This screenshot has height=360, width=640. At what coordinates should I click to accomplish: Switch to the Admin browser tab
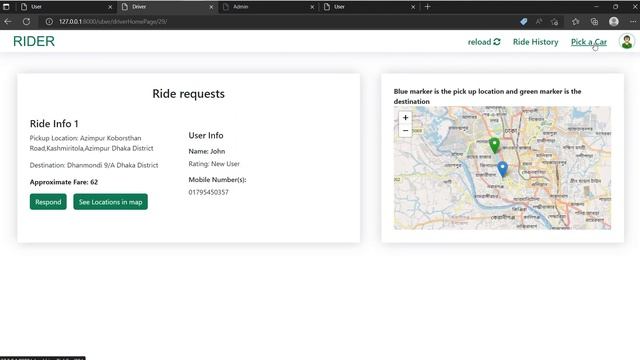click(269, 7)
